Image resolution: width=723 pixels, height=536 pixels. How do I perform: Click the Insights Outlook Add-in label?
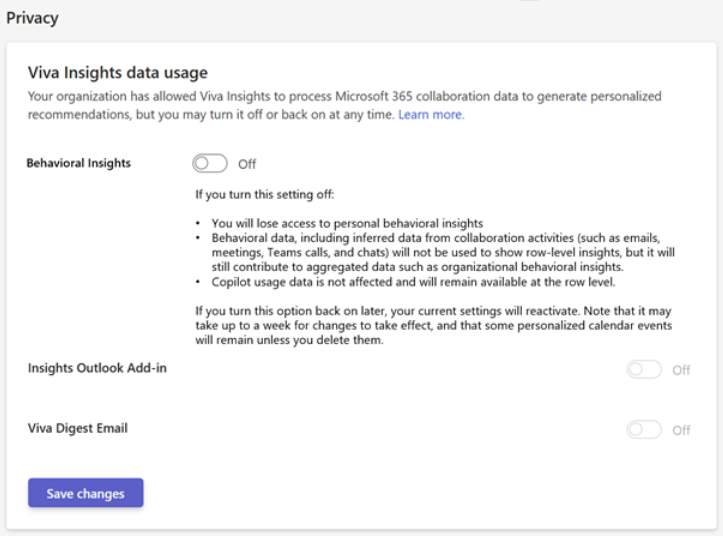pyautogui.click(x=97, y=368)
